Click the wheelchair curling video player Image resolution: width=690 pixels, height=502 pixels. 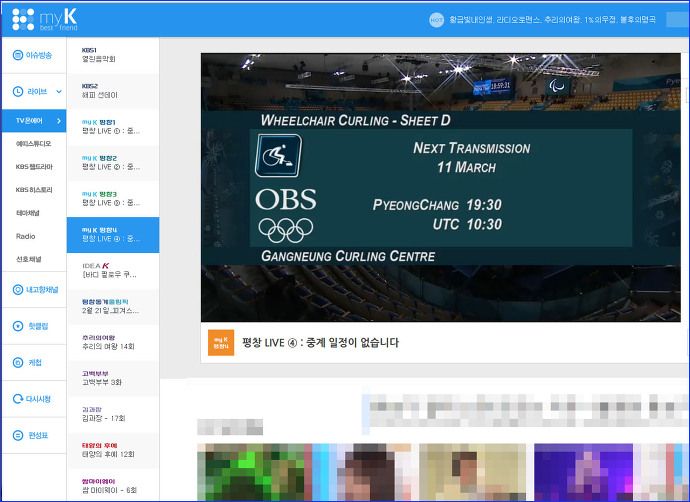point(440,187)
